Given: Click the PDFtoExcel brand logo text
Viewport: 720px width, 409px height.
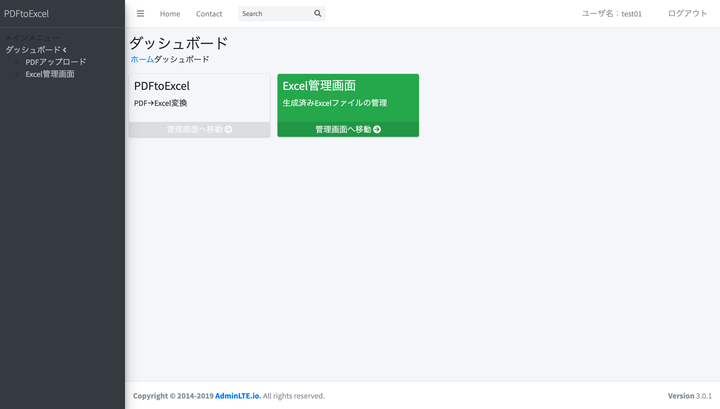Looking at the screenshot, I should click(26, 14).
